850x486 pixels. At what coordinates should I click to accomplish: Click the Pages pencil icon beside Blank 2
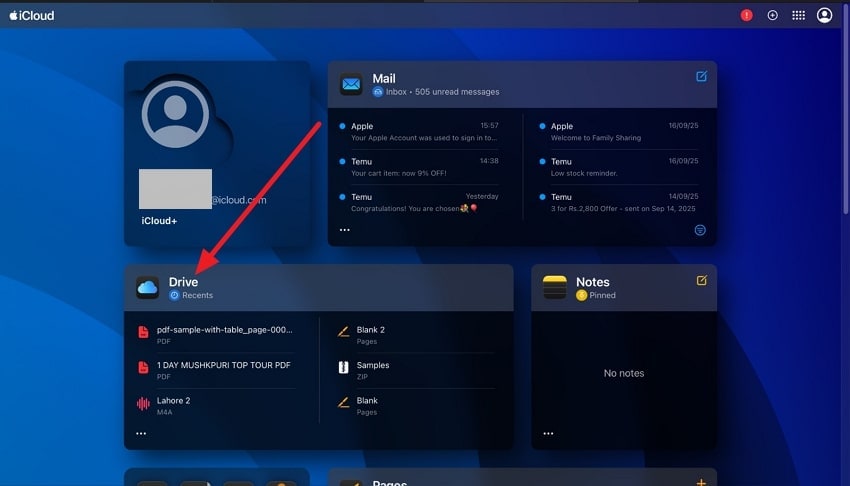click(343, 332)
